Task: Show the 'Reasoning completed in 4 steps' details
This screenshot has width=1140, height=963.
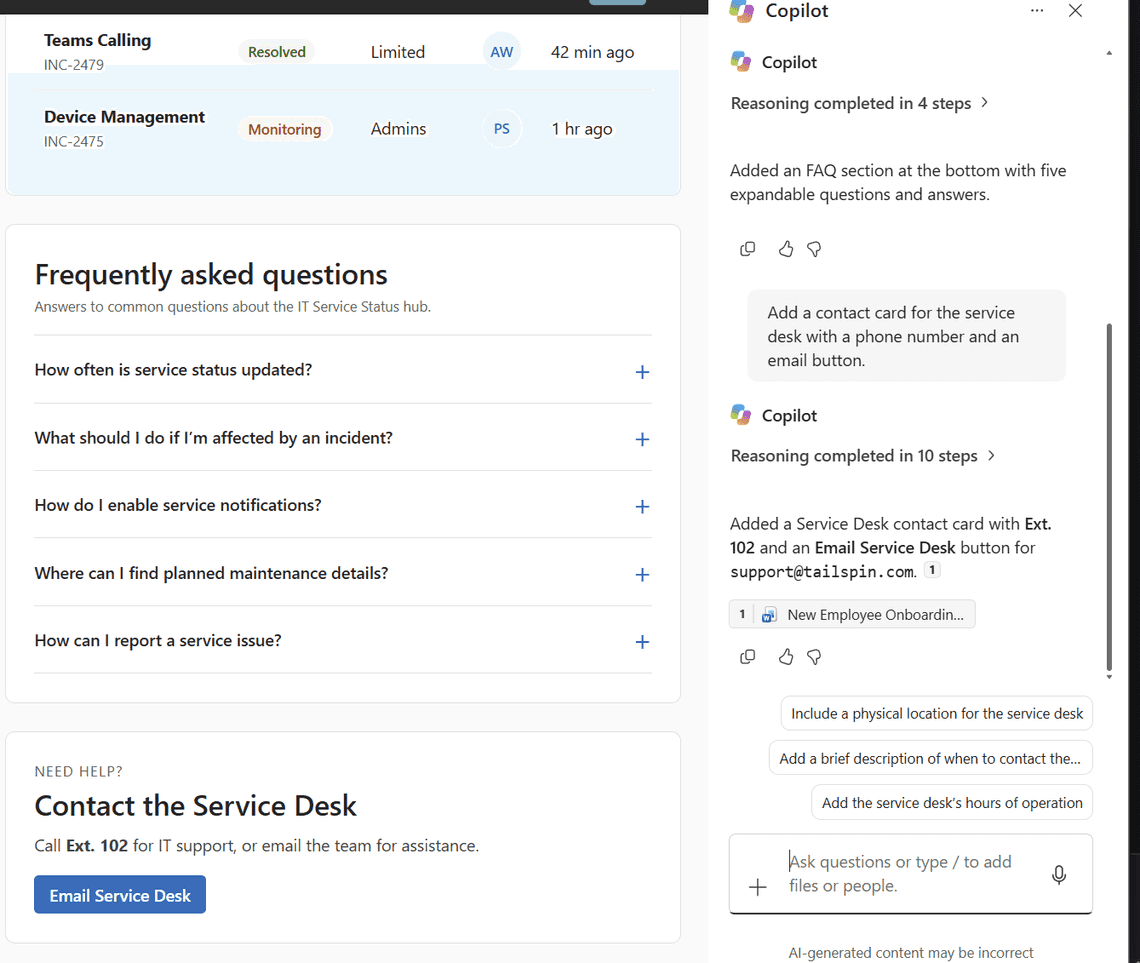Action: (860, 103)
